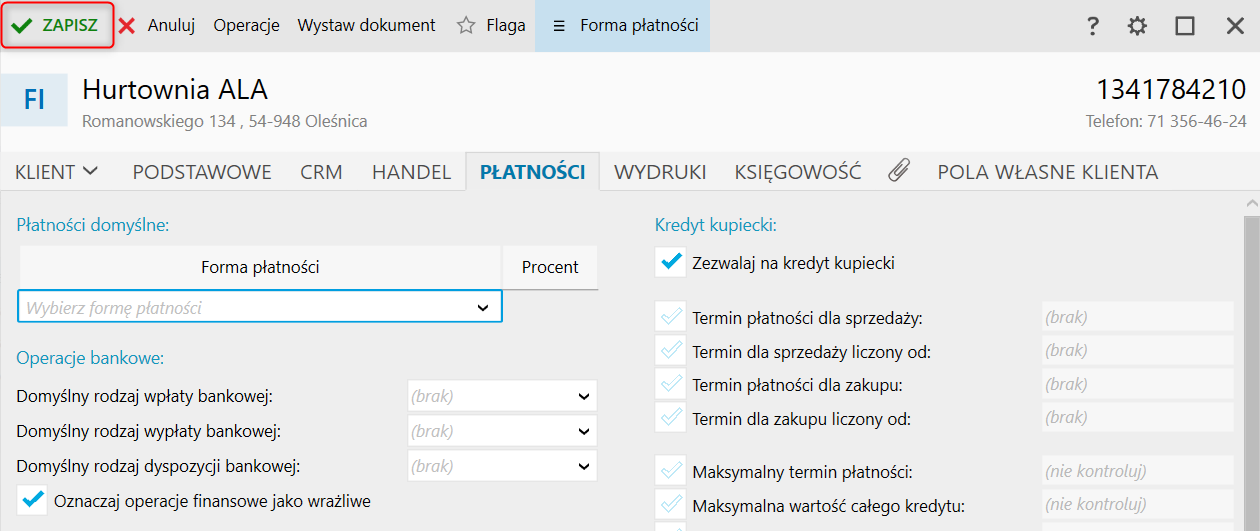1260x531 pixels.
Task: Open the gear settings icon
Action: [1137, 26]
